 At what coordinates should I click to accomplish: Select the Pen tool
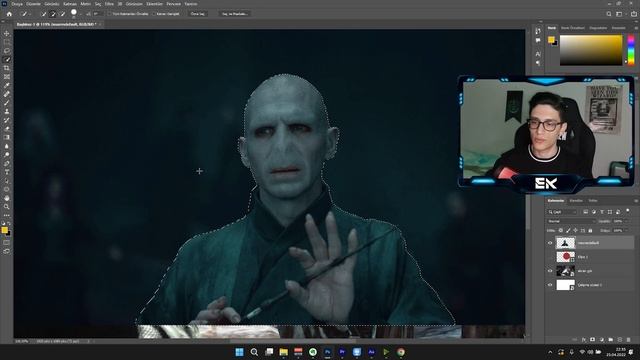(7, 164)
